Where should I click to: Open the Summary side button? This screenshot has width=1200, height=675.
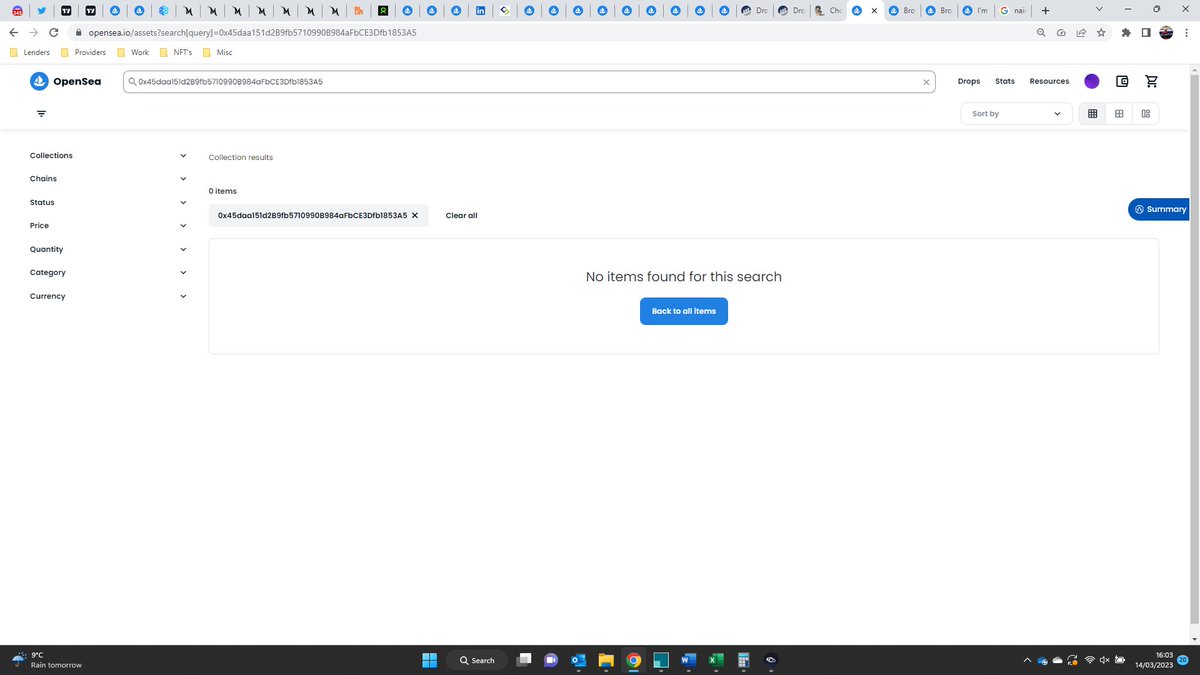click(x=1160, y=209)
